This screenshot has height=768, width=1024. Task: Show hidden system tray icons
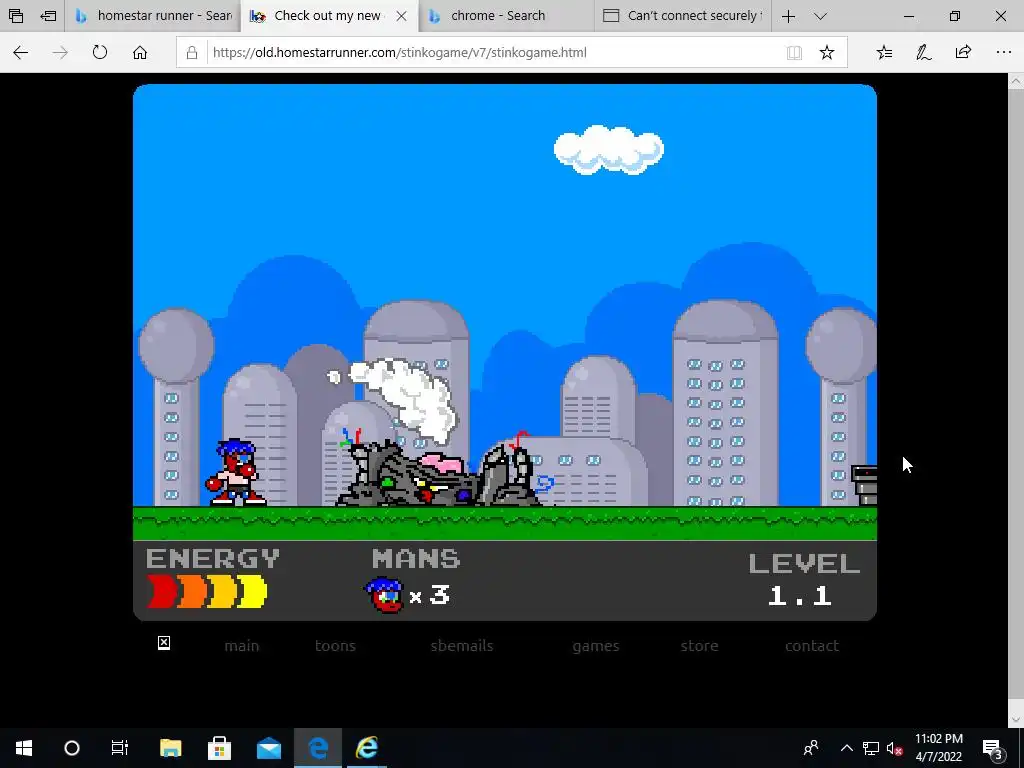click(846, 748)
